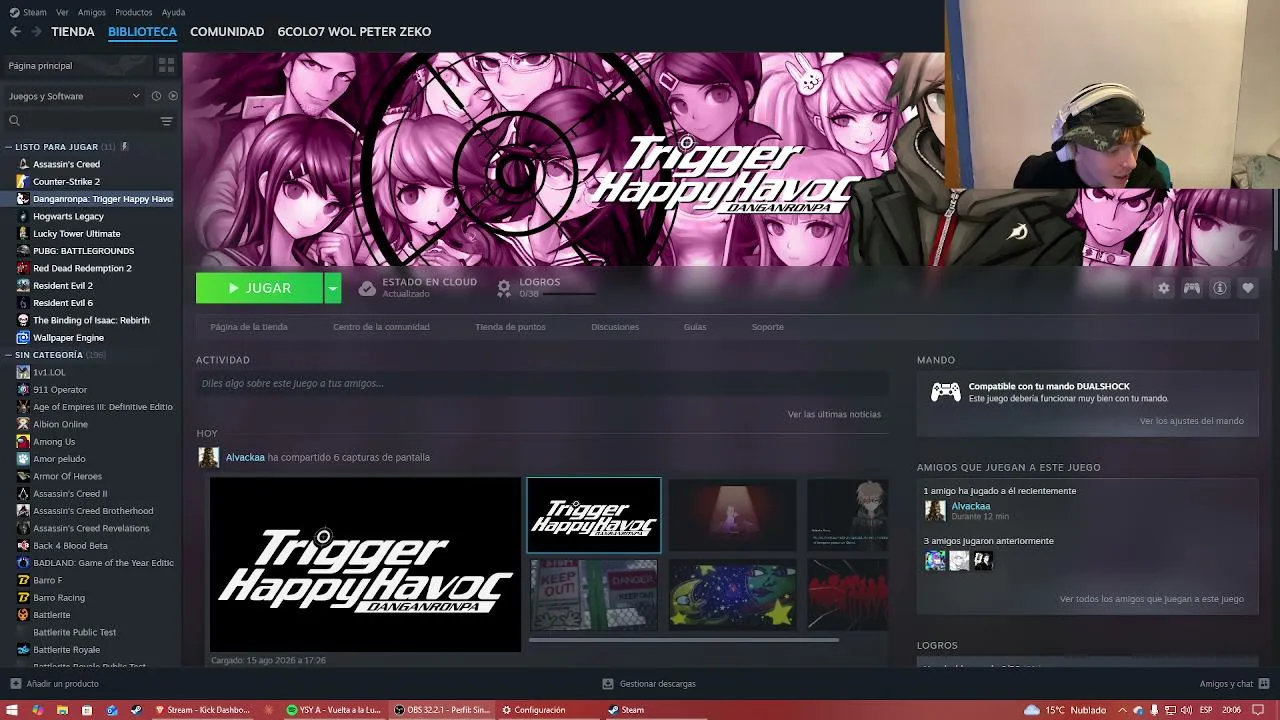
Task: Go back with the left navigation arrow
Action: coord(15,32)
